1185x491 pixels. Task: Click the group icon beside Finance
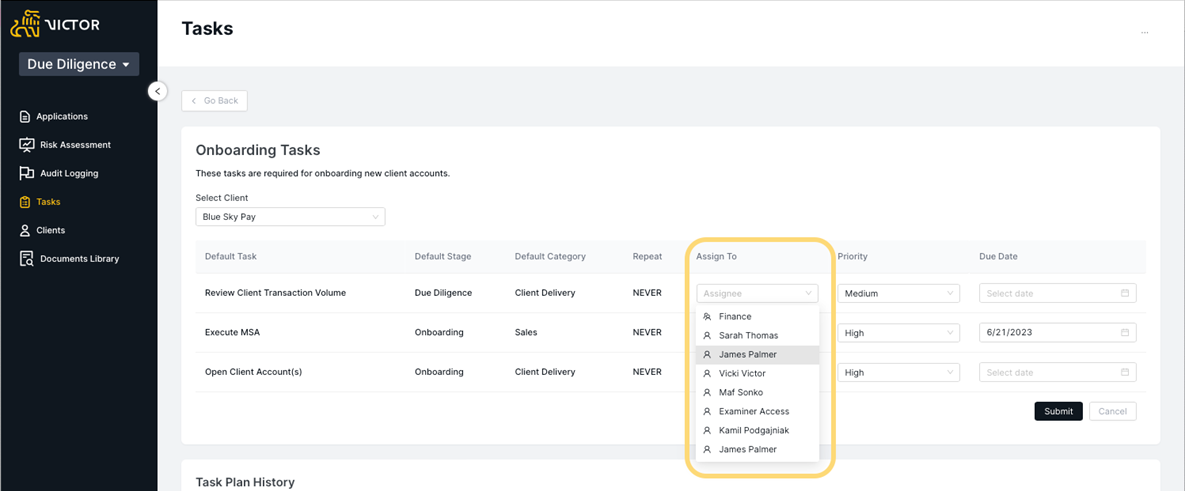(x=707, y=317)
